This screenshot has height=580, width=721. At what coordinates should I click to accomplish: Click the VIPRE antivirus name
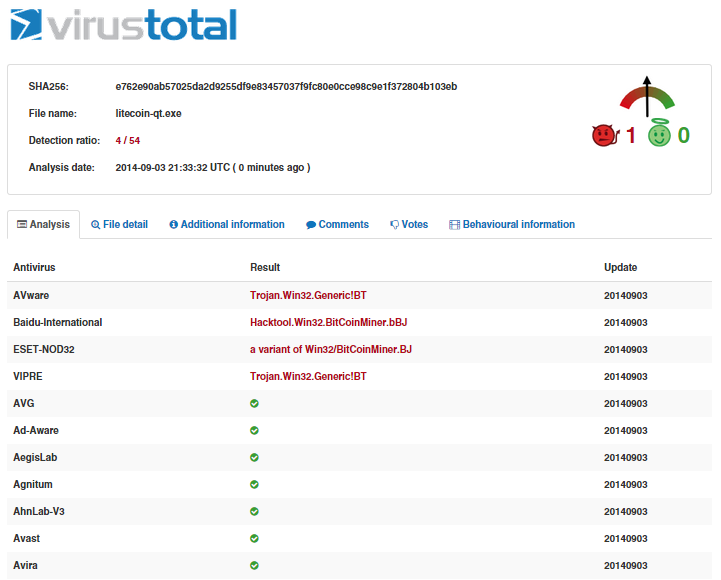[28, 376]
